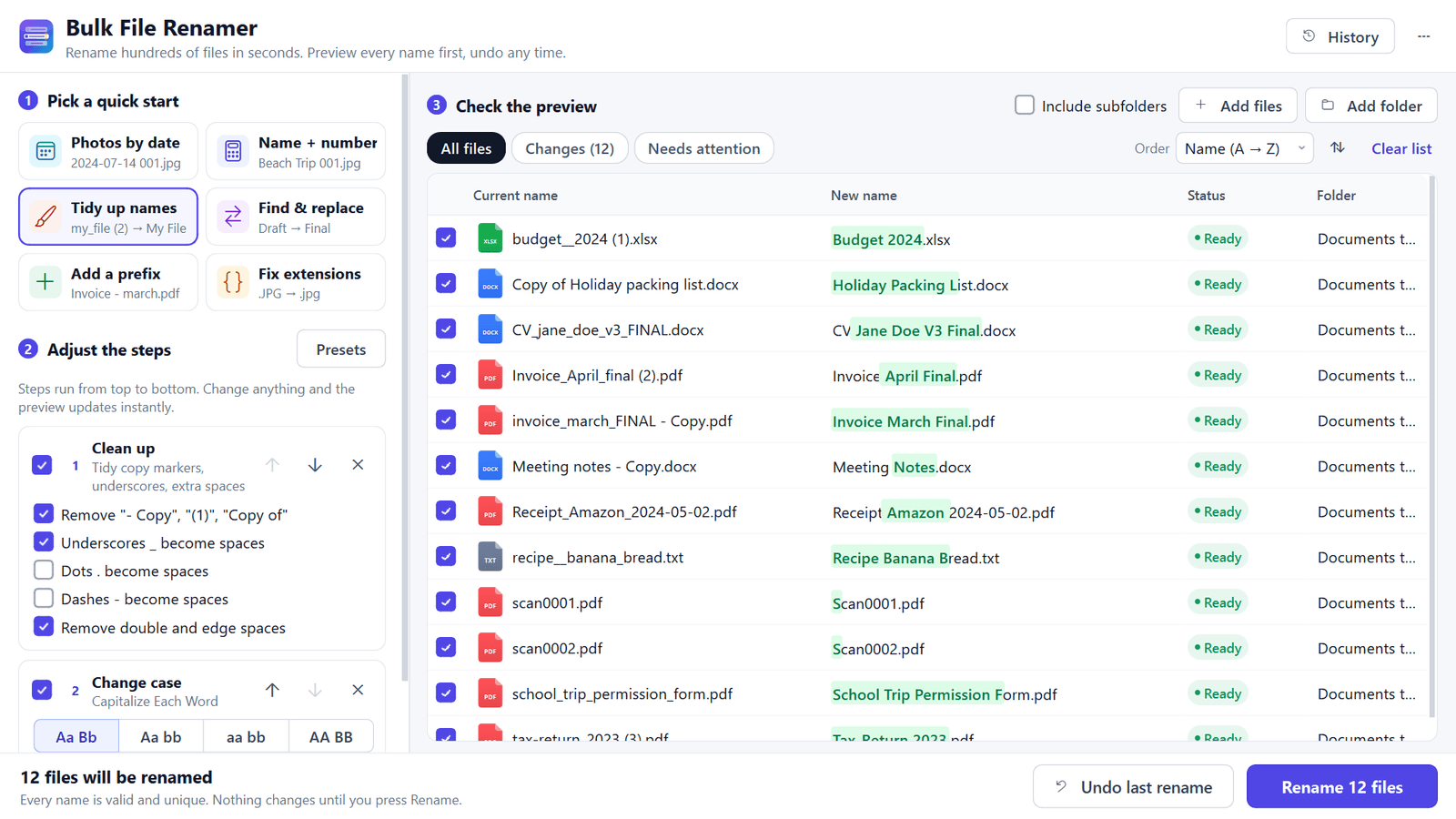
Task: Choose the Add a prefix quick start
Action: point(108,282)
